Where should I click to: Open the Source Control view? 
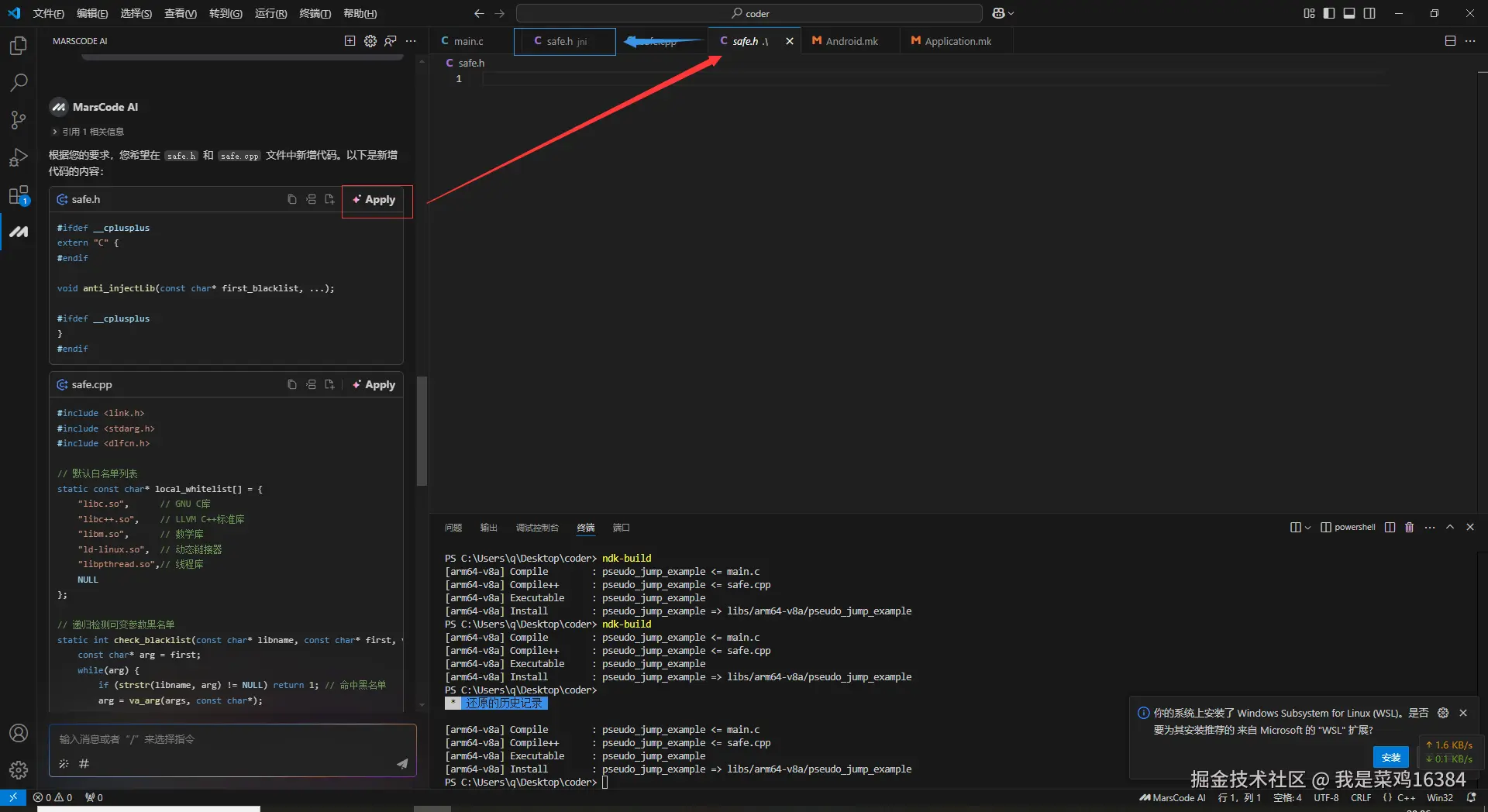point(19,120)
